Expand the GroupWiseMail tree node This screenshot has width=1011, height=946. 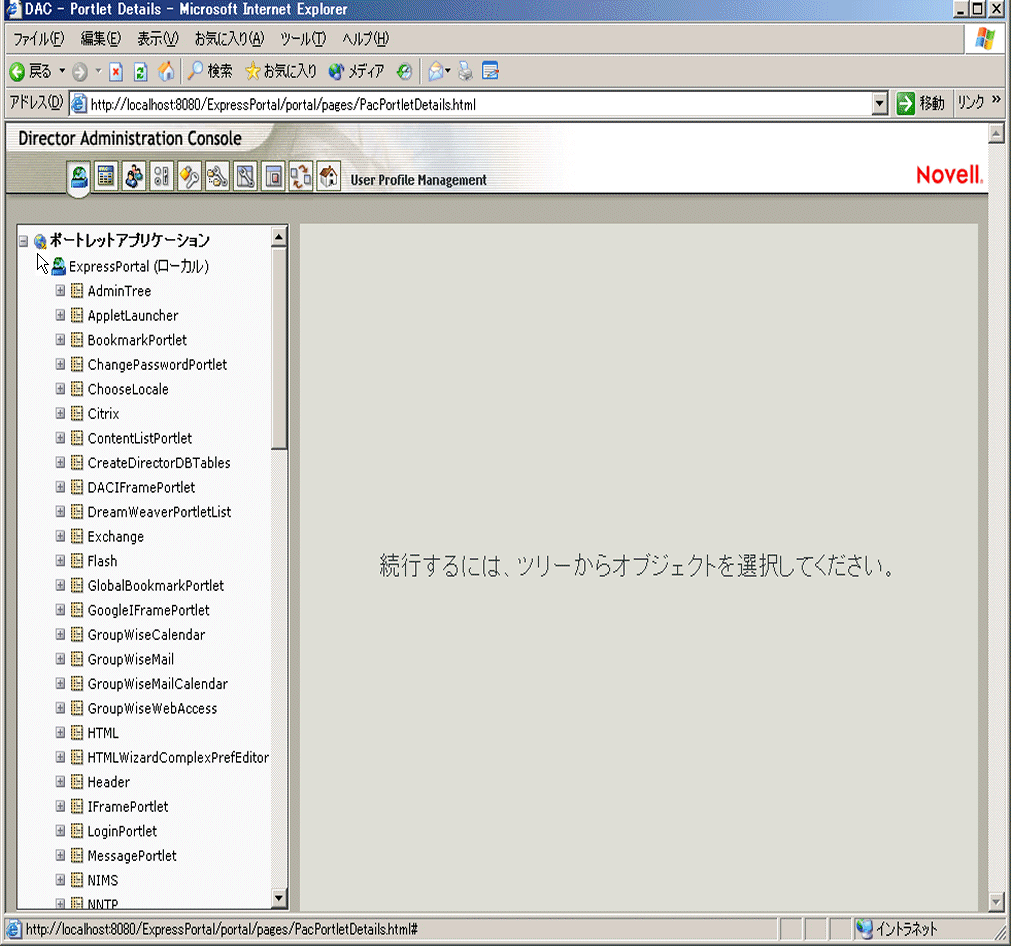pyautogui.click(x=60, y=659)
